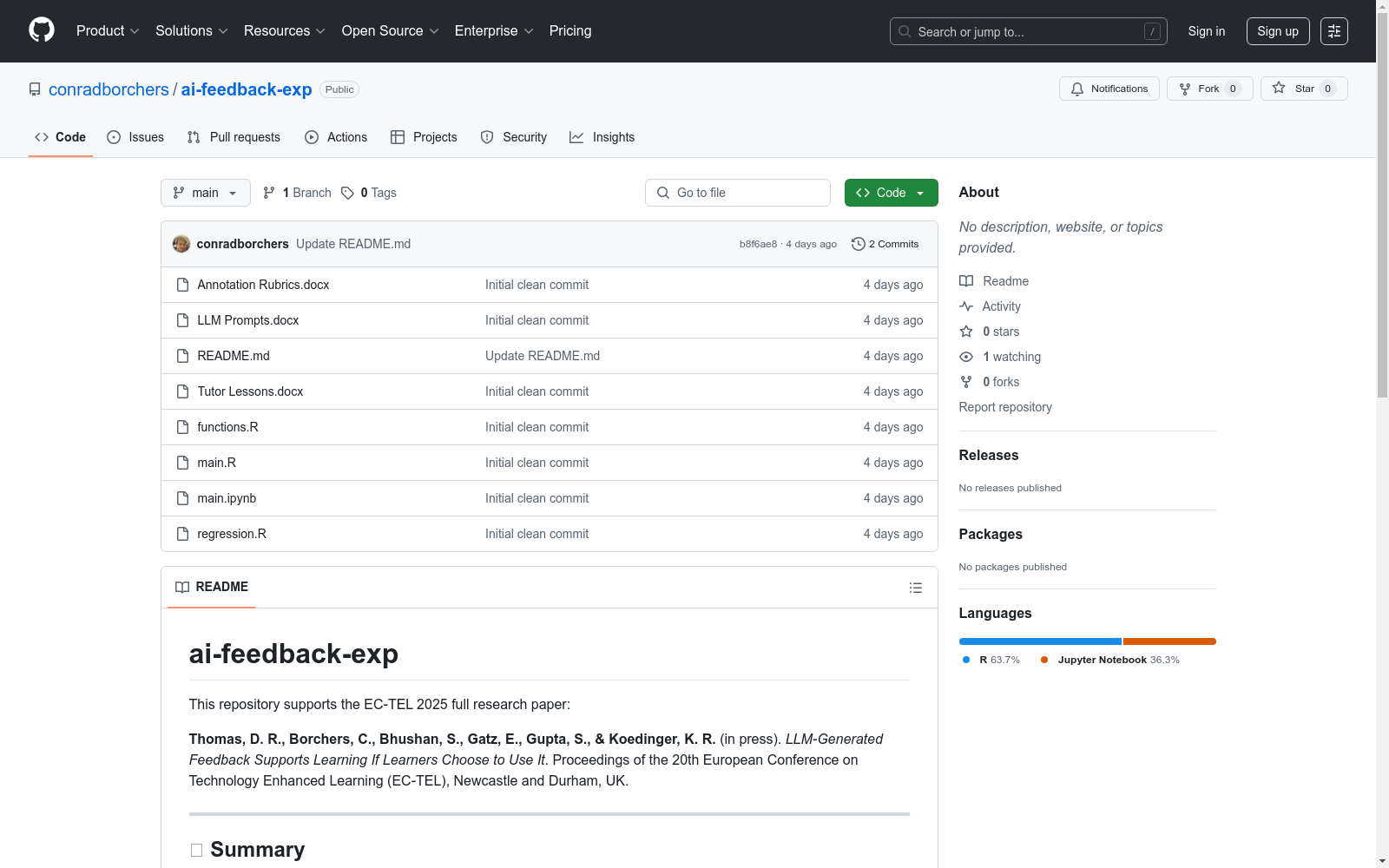Open the conradborchers profile link

(x=109, y=89)
